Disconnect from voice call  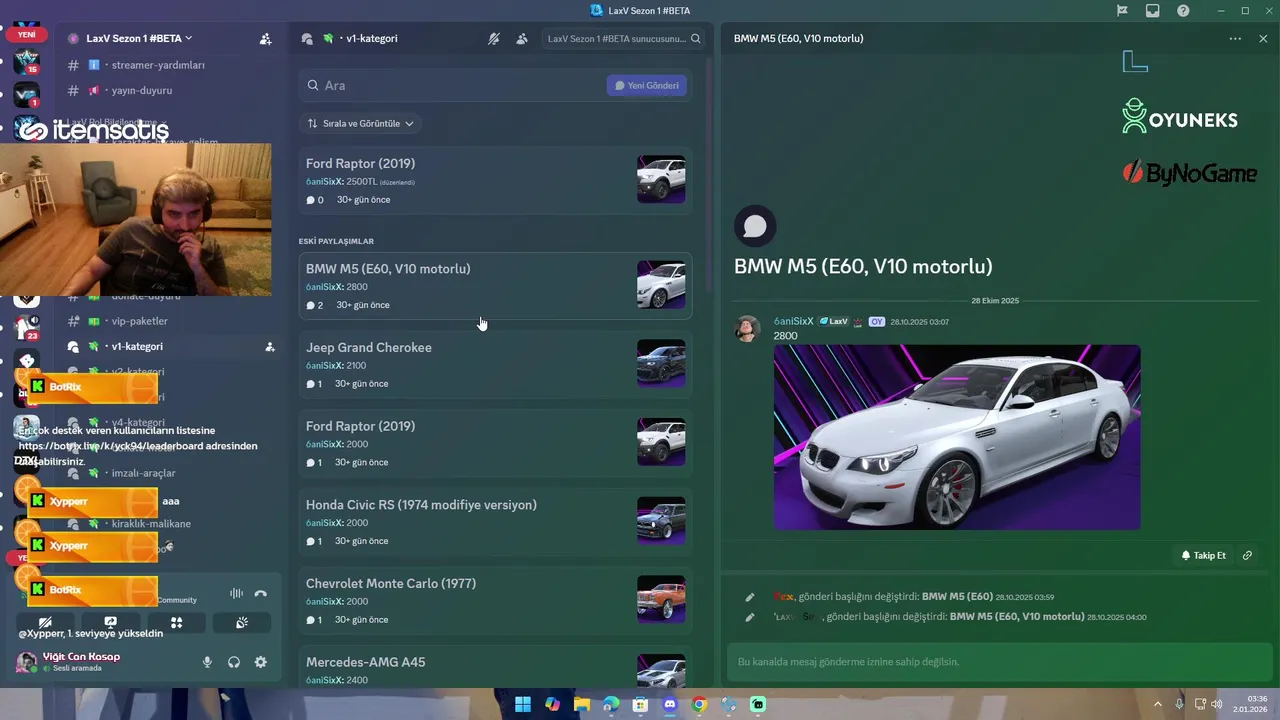[x=261, y=593]
